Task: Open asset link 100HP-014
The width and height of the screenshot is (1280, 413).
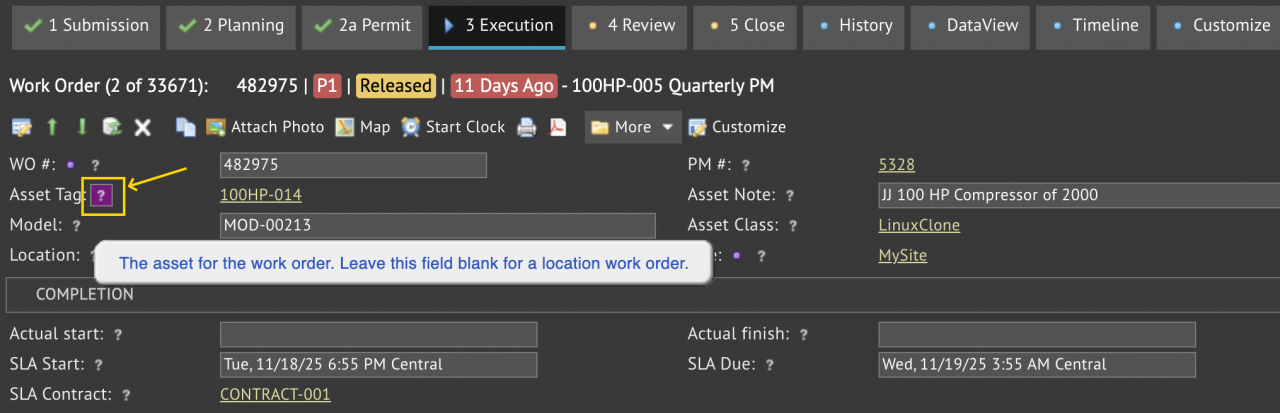Action: click(260, 195)
